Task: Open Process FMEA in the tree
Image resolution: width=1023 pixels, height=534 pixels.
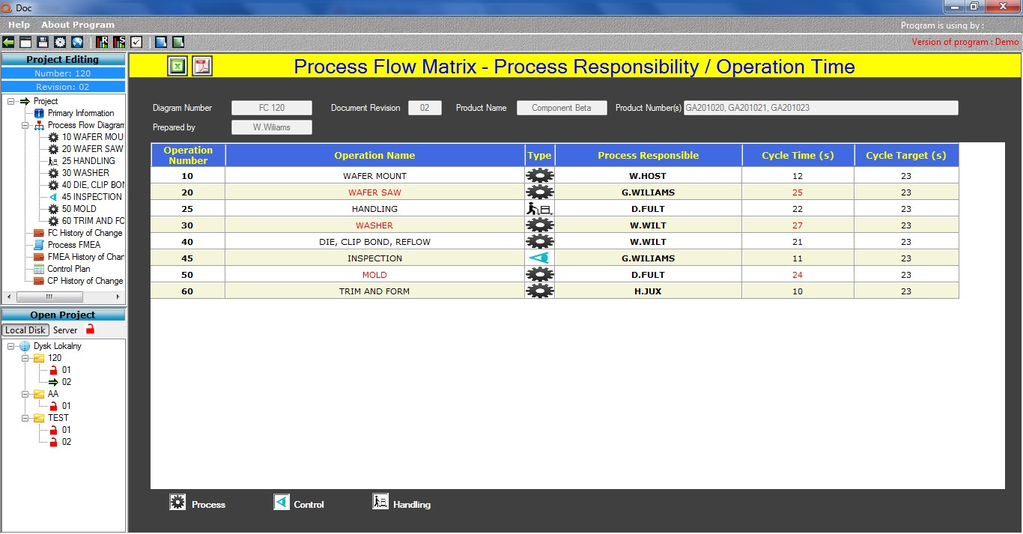Action: pos(74,245)
